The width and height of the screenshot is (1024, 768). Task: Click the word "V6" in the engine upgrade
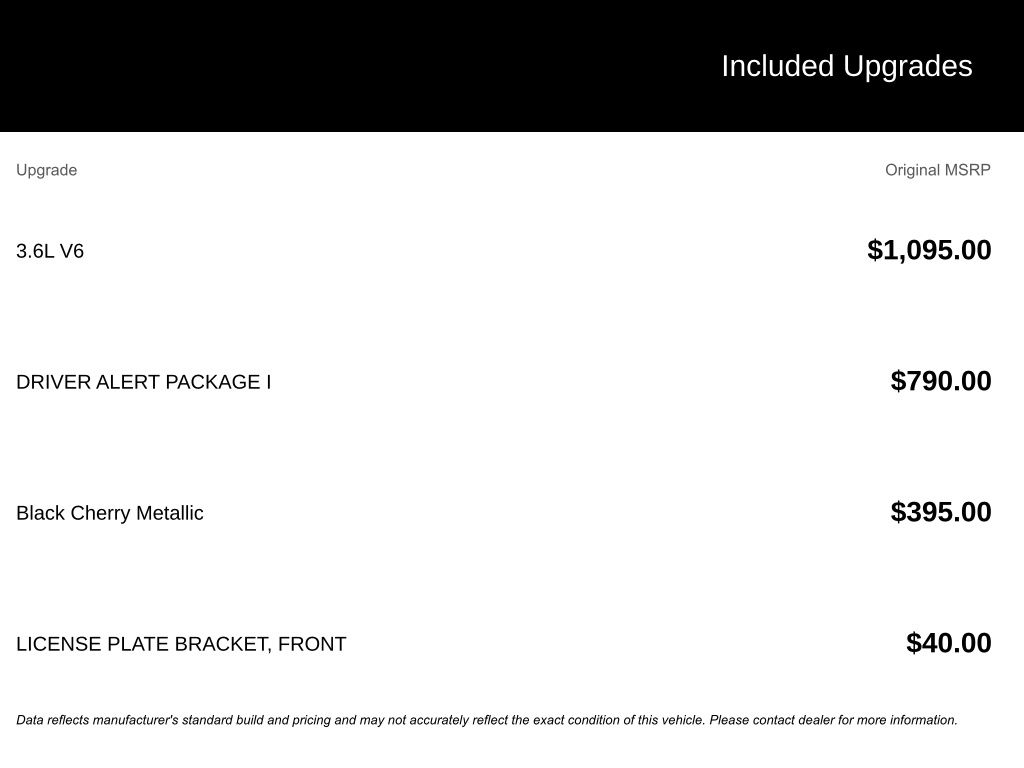tap(72, 251)
